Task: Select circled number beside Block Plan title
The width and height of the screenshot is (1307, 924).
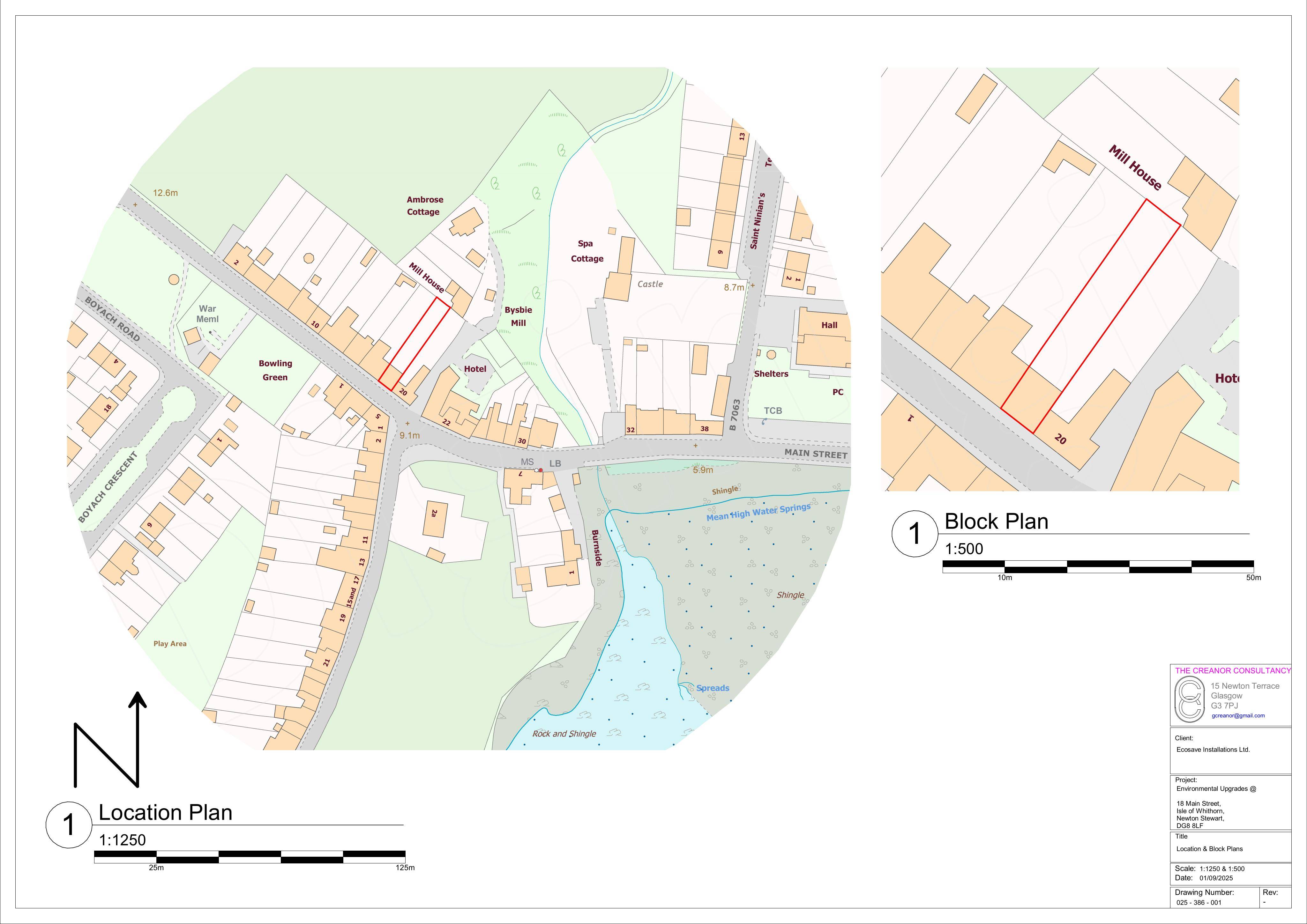Action: 914,534
